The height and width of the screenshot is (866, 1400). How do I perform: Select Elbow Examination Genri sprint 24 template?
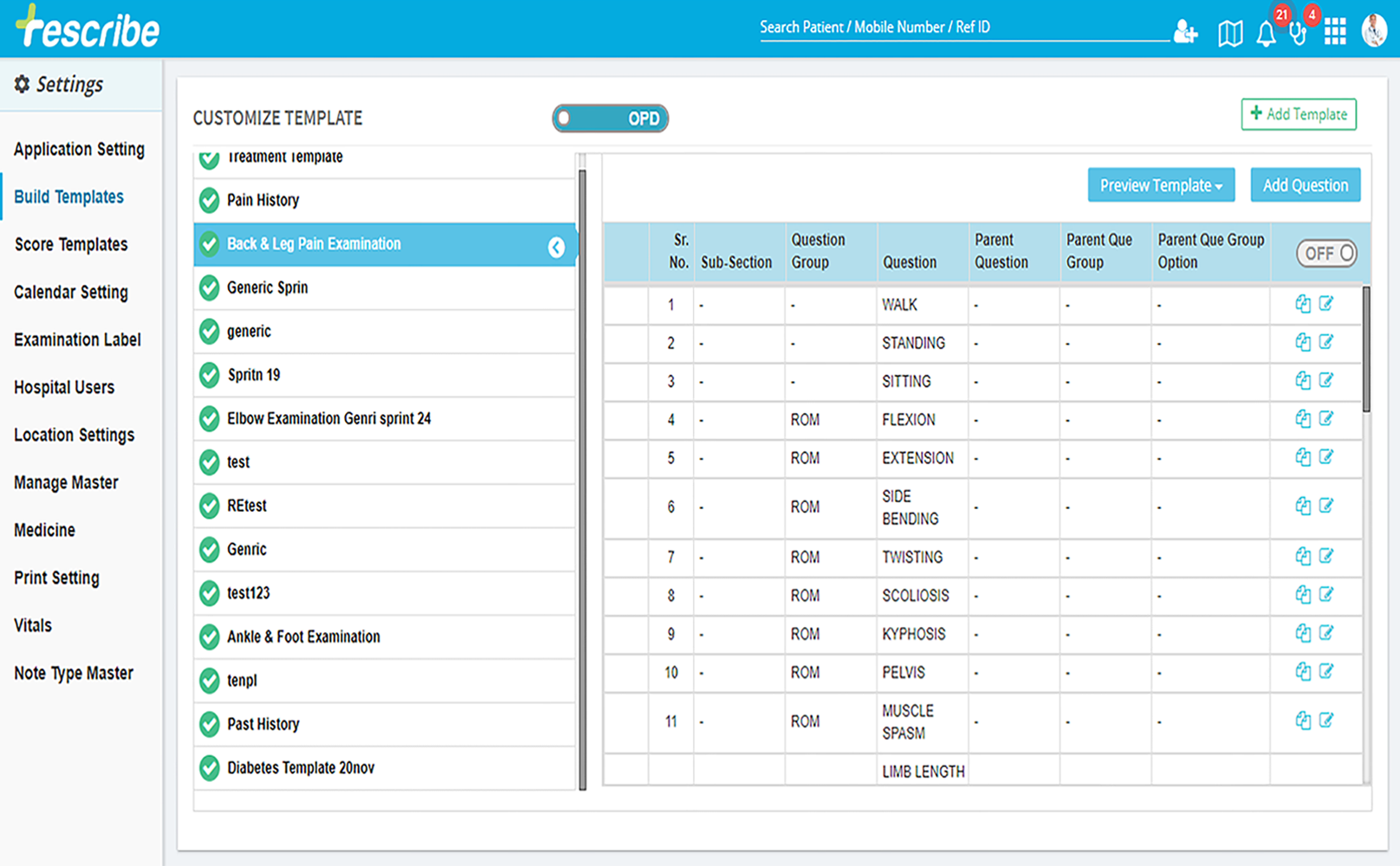(385, 419)
